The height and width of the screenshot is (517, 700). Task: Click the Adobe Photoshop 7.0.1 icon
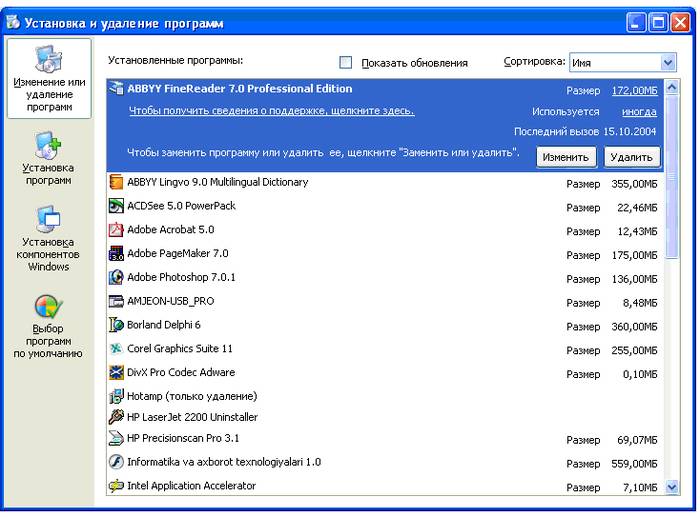tap(116, 278)
